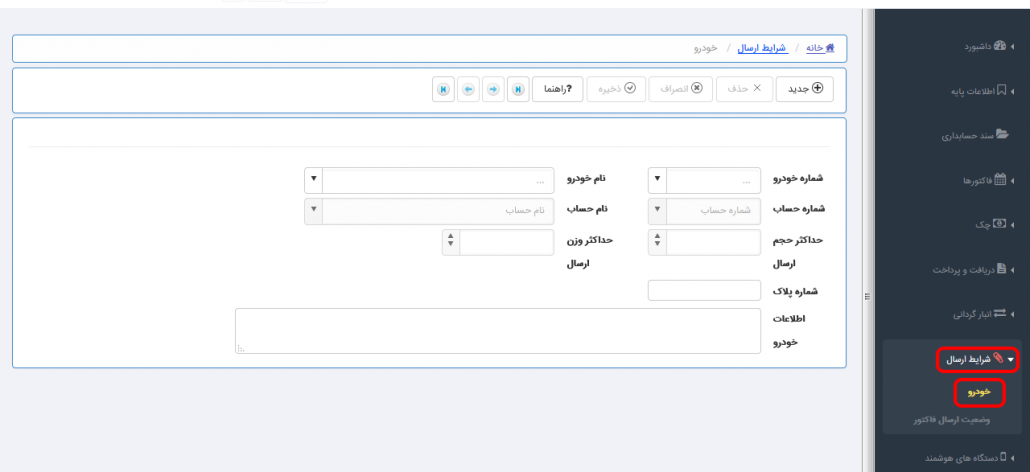Click the left-arrow record navigation icon
The image size is (1030, 472).
[468, 89]
